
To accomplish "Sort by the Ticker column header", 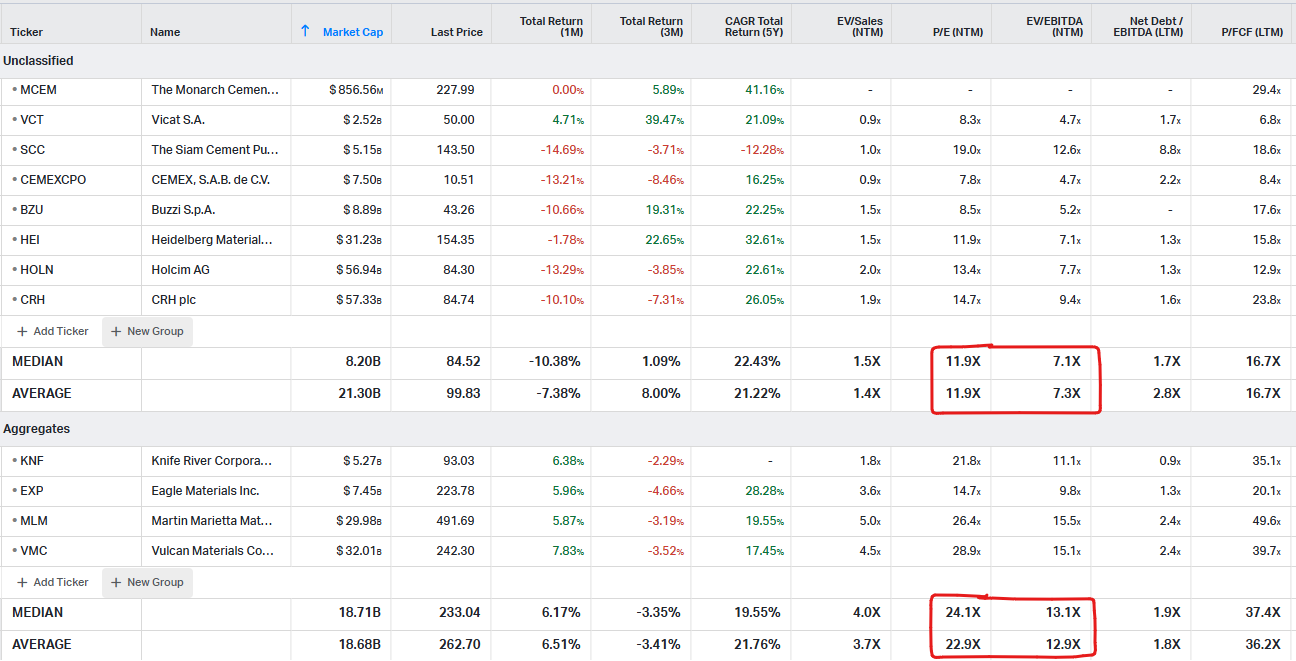I will point(27,32).
